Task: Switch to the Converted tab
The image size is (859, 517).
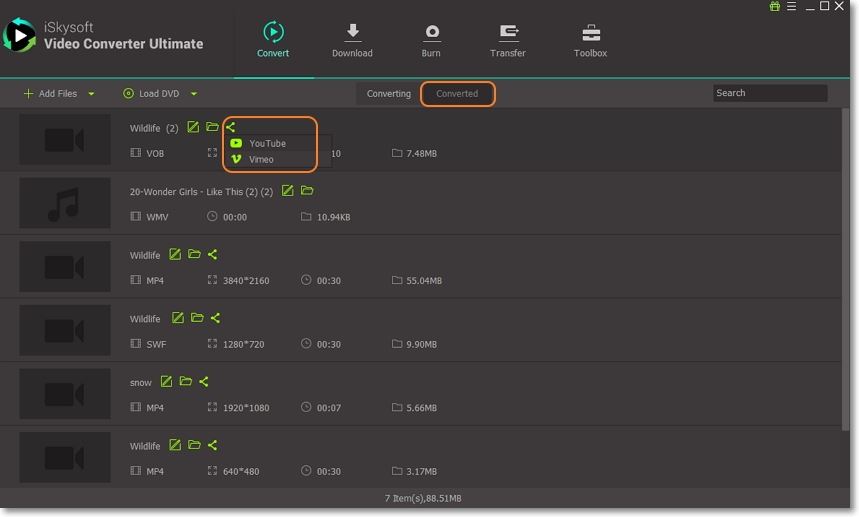Action: (x=457, y=94)
